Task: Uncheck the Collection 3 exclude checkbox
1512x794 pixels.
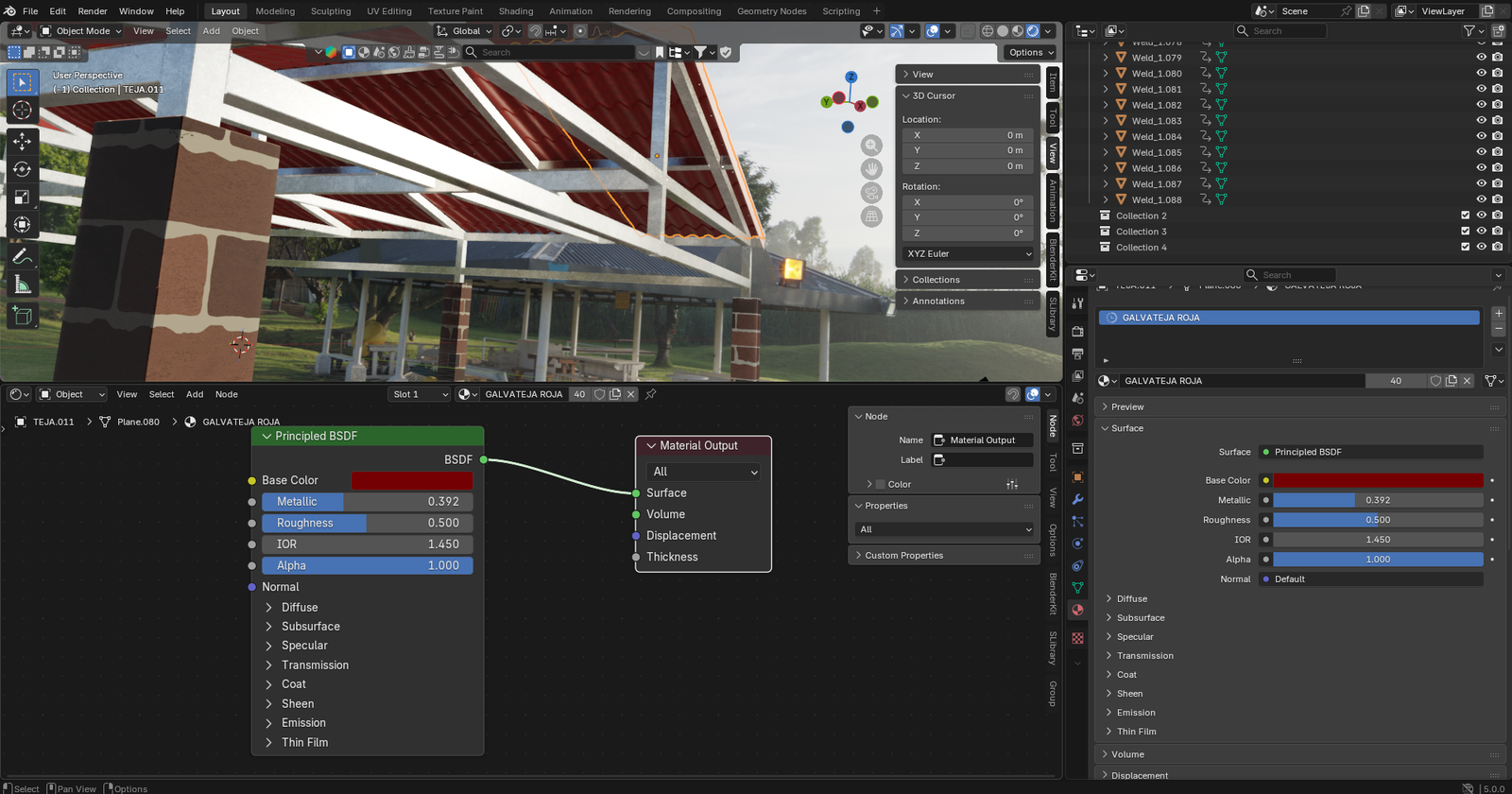Action: click(1465, 232)
